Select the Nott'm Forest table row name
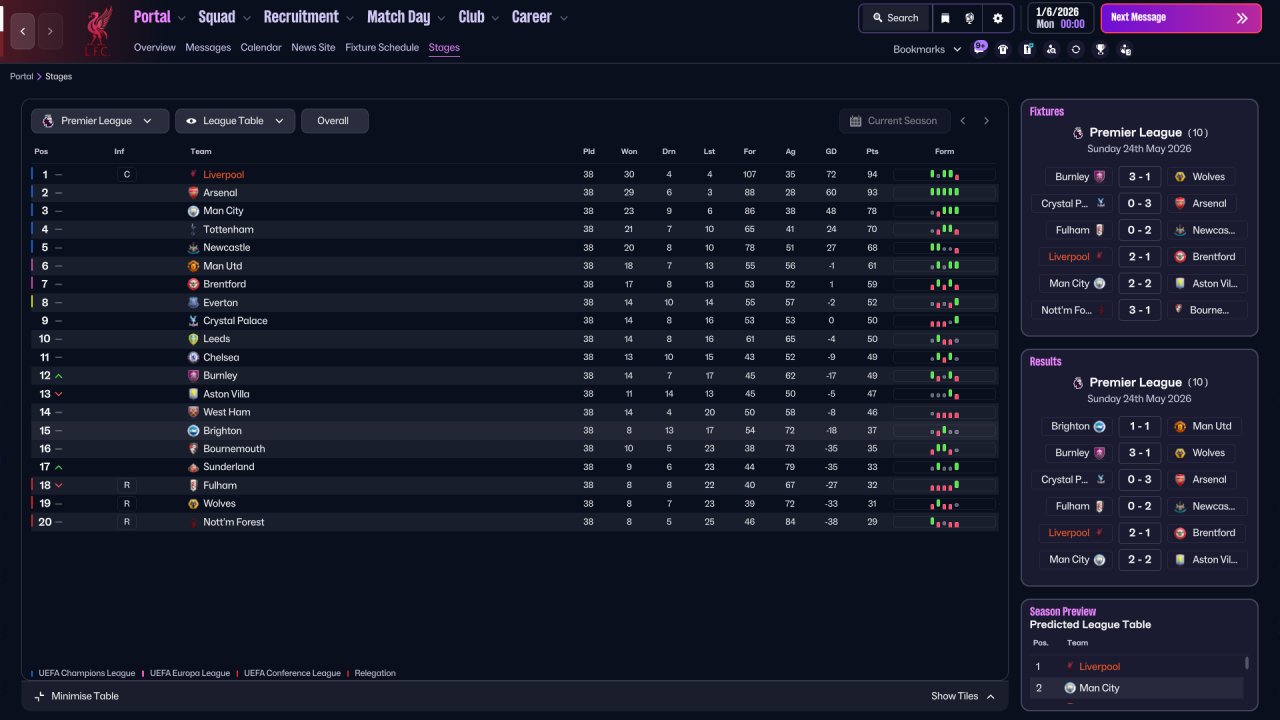The width and height of the screenshot is (1280, 720). 234,522
